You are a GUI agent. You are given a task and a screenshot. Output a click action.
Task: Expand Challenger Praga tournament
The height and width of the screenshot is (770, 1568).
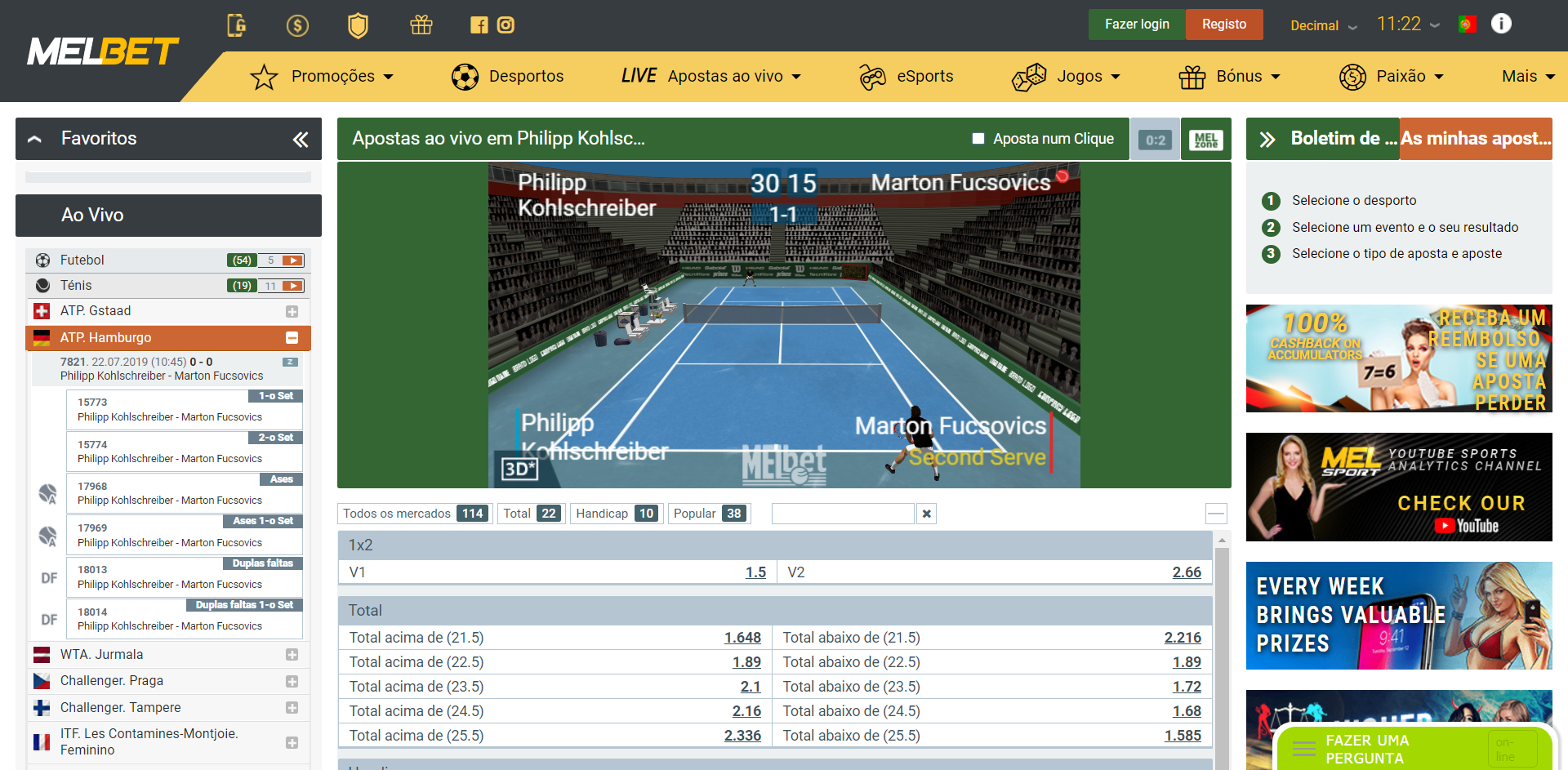point(292,682)
